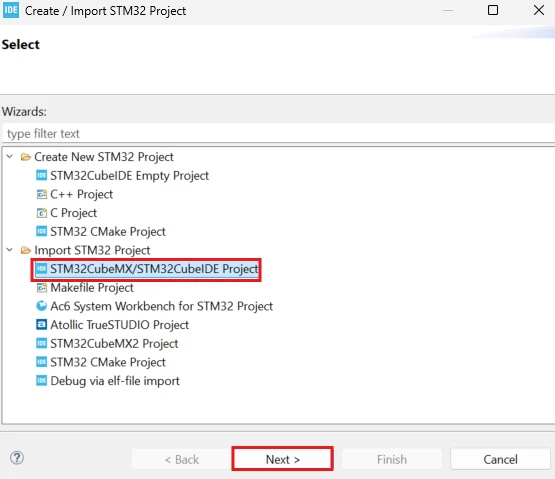Pick STM32CubeMX2 Project import
This screenshot has width=555, height=479.
(114, 343)
